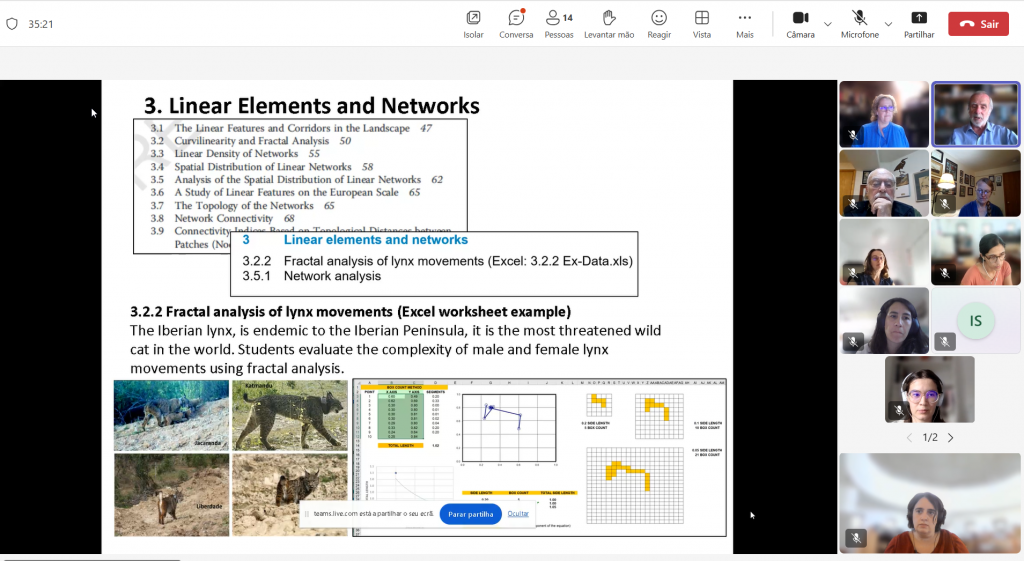Select the participant wearing a headset
This screenshot has width=1024, height=561.
[x=929, y=389]
